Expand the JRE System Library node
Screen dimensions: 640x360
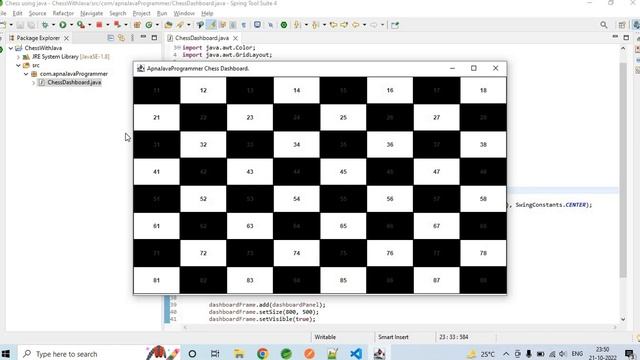tap(18, 57)
